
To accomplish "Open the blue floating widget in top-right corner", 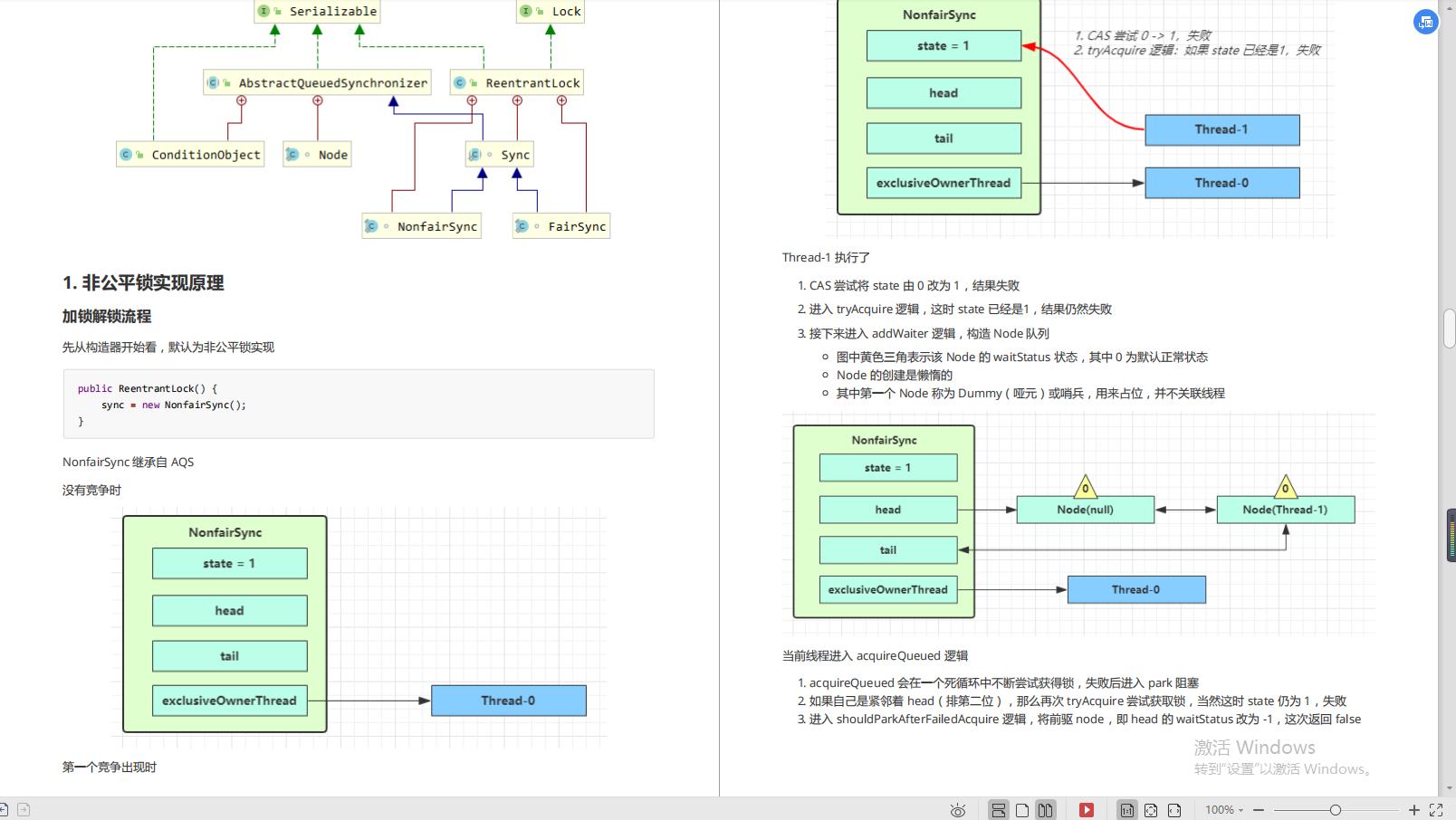I will tap(1426, 22).
